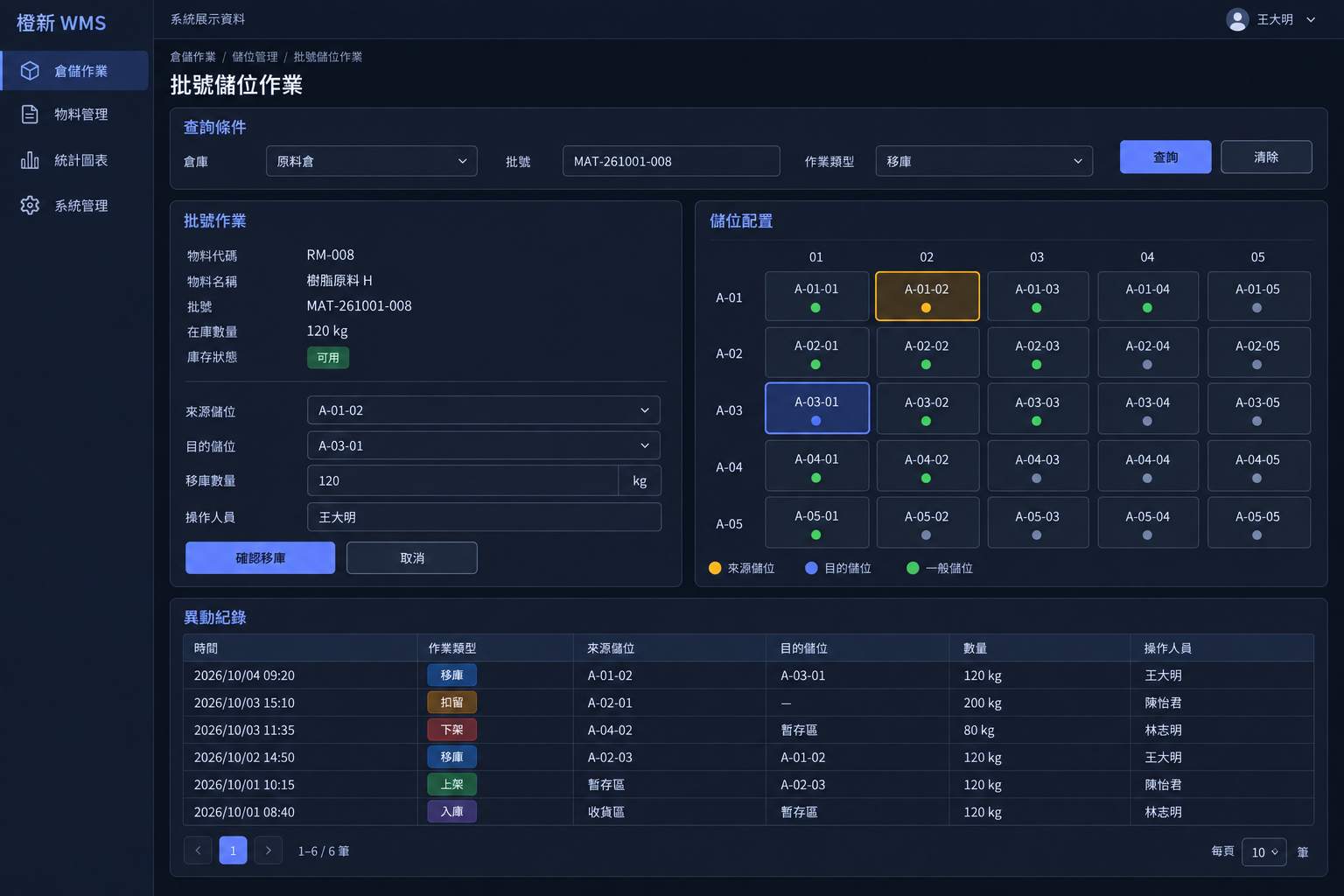Click the blue 目的儲位 legend swatch

tap(811, 568)
